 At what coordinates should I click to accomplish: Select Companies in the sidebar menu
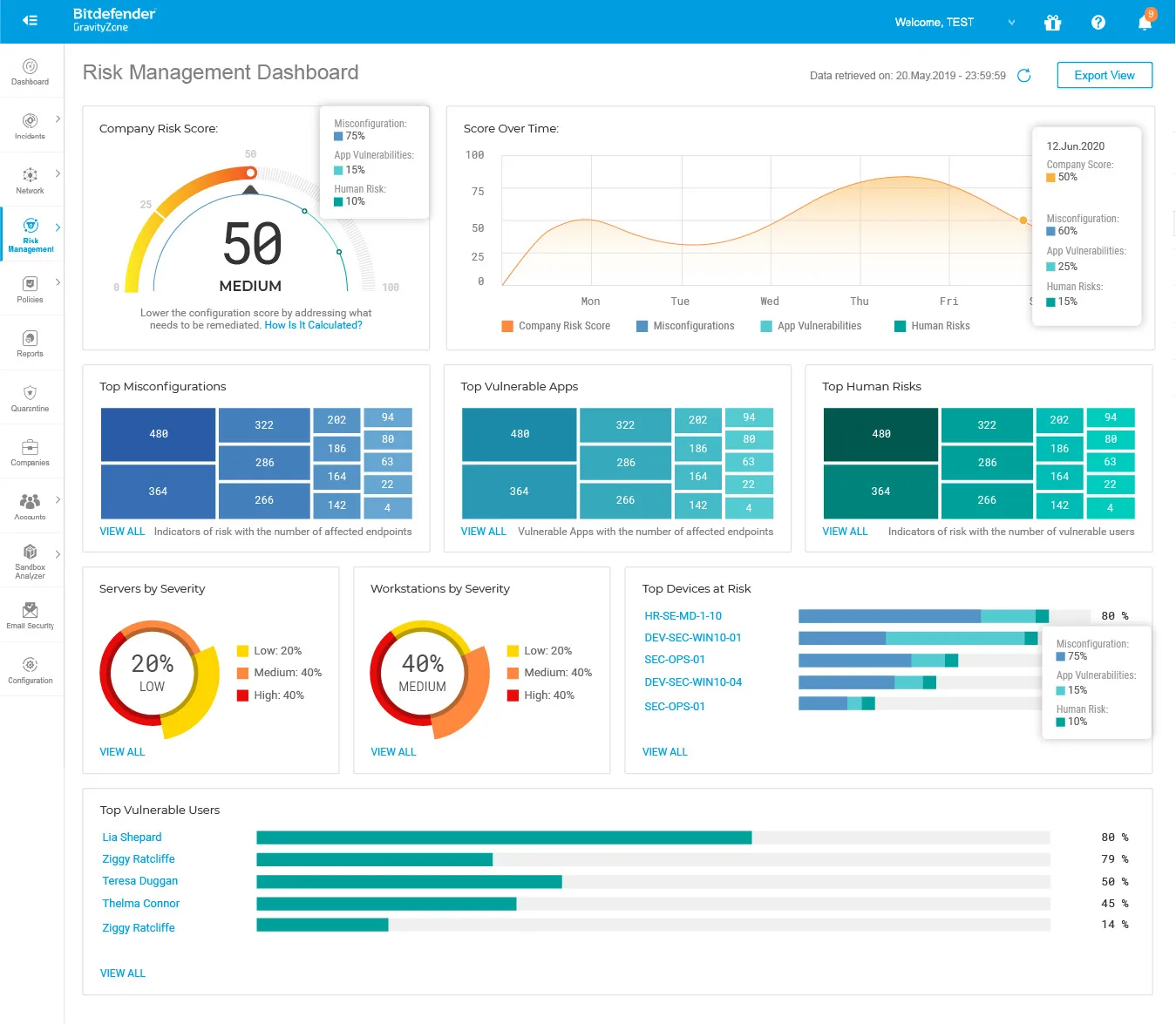(x=30, y=452)
